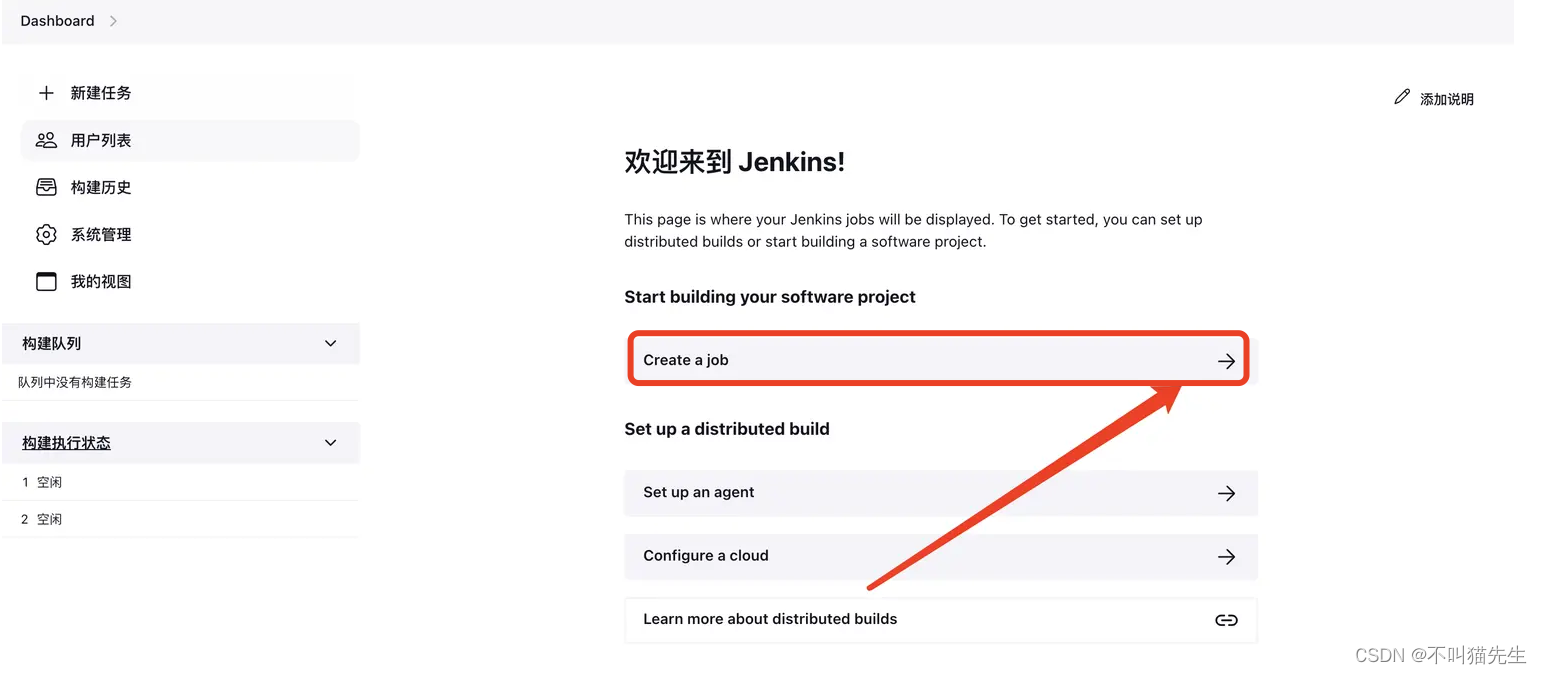1542x674 pixels.
Task: Expand the Dashboard breadcrumb chevron
Action: point(113,21)
